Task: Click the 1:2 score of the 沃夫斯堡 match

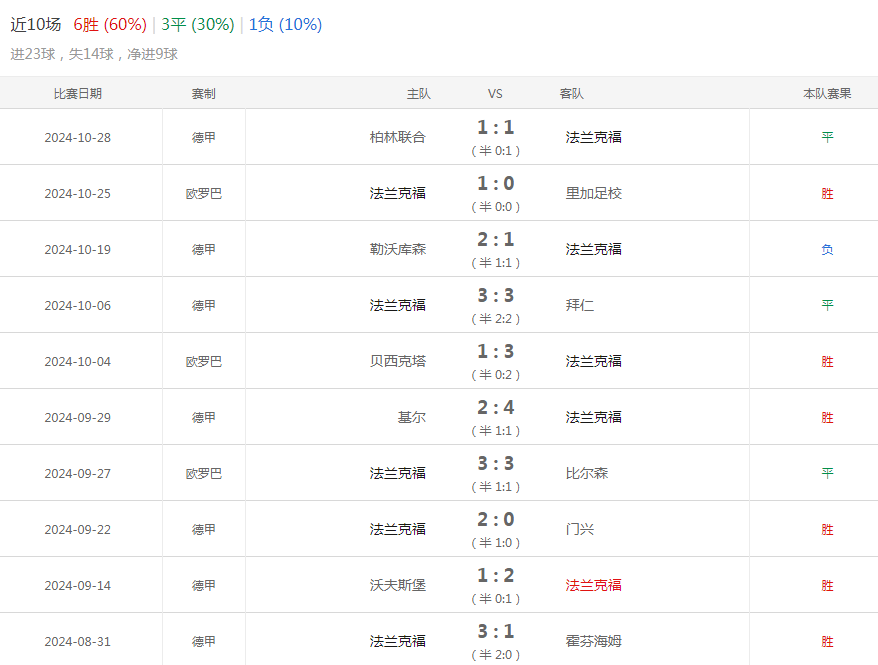Action: click(x=496, y=575)
